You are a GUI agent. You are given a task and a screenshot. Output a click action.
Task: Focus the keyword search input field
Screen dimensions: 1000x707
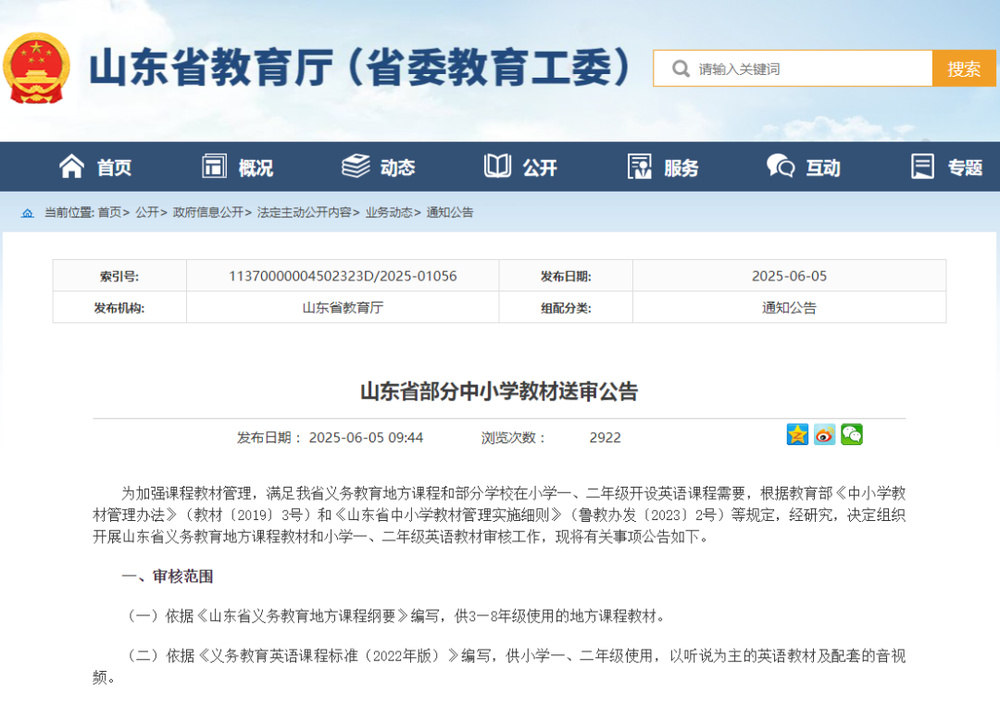[x=810, y=69]
